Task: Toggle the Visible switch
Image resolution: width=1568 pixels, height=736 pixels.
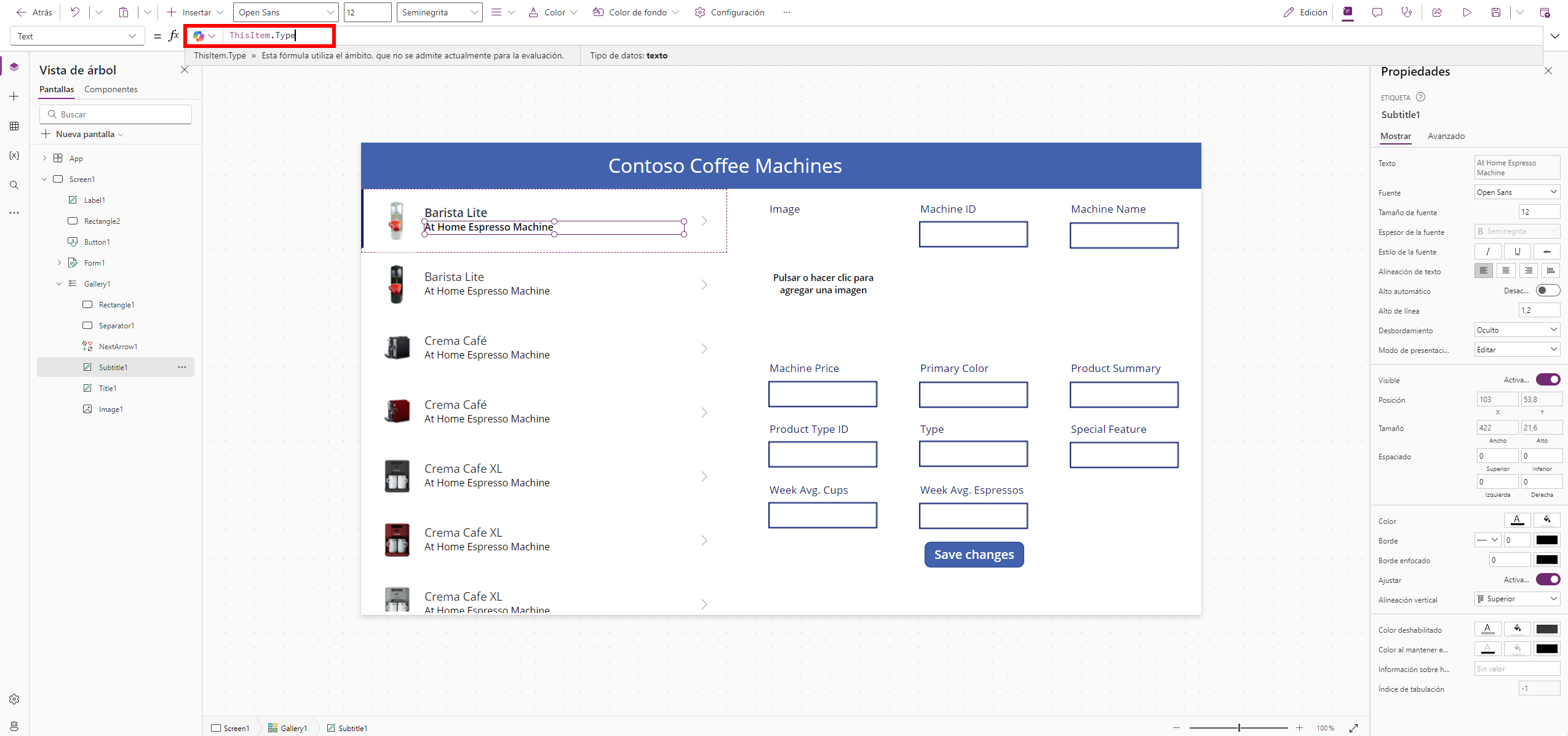Action: coord(1548,379)
